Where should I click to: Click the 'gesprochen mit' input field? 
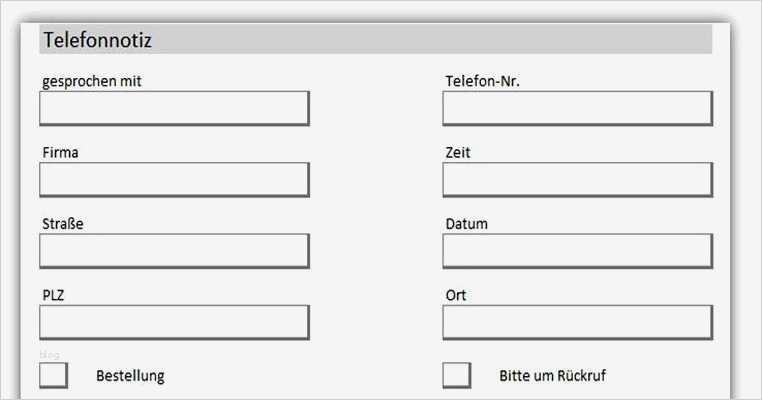tap(174, 108)
